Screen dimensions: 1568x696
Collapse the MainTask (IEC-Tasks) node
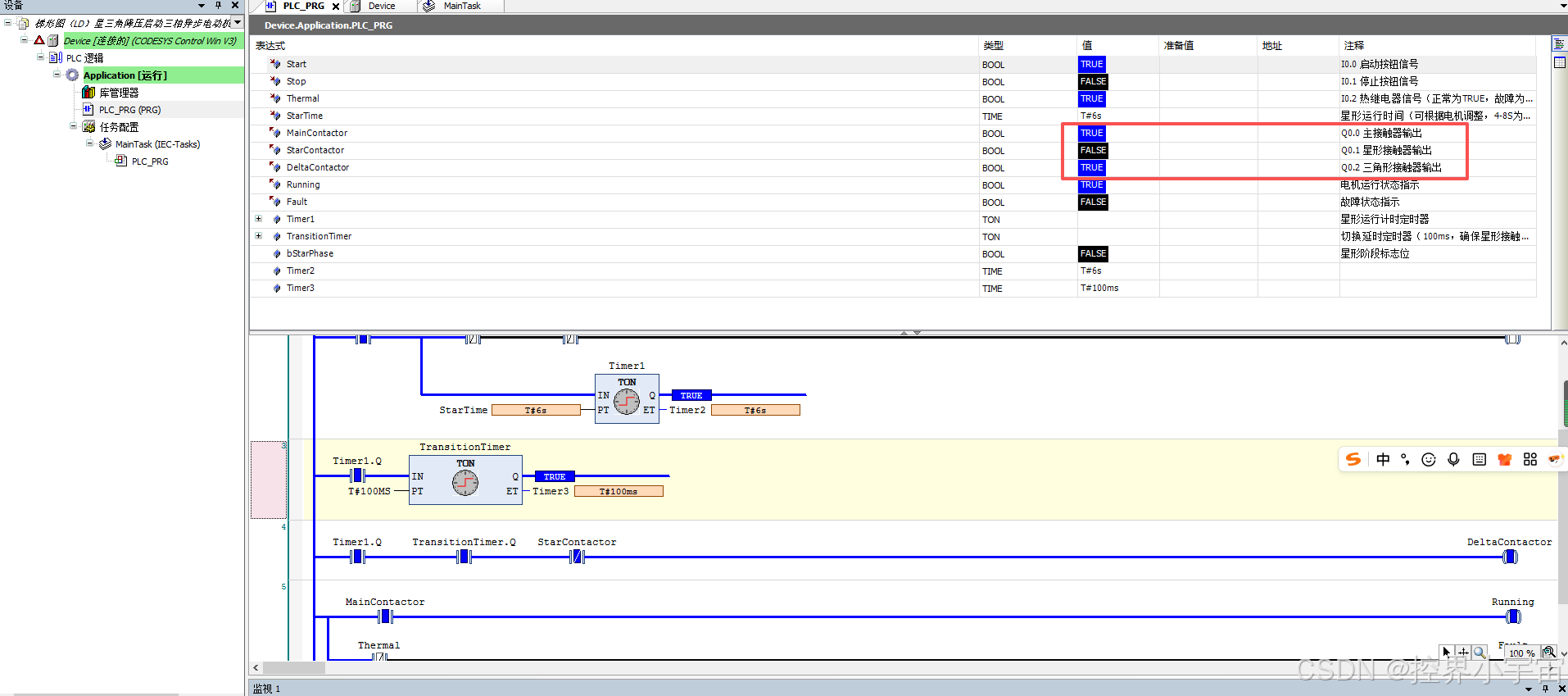(x=89, y=143)
